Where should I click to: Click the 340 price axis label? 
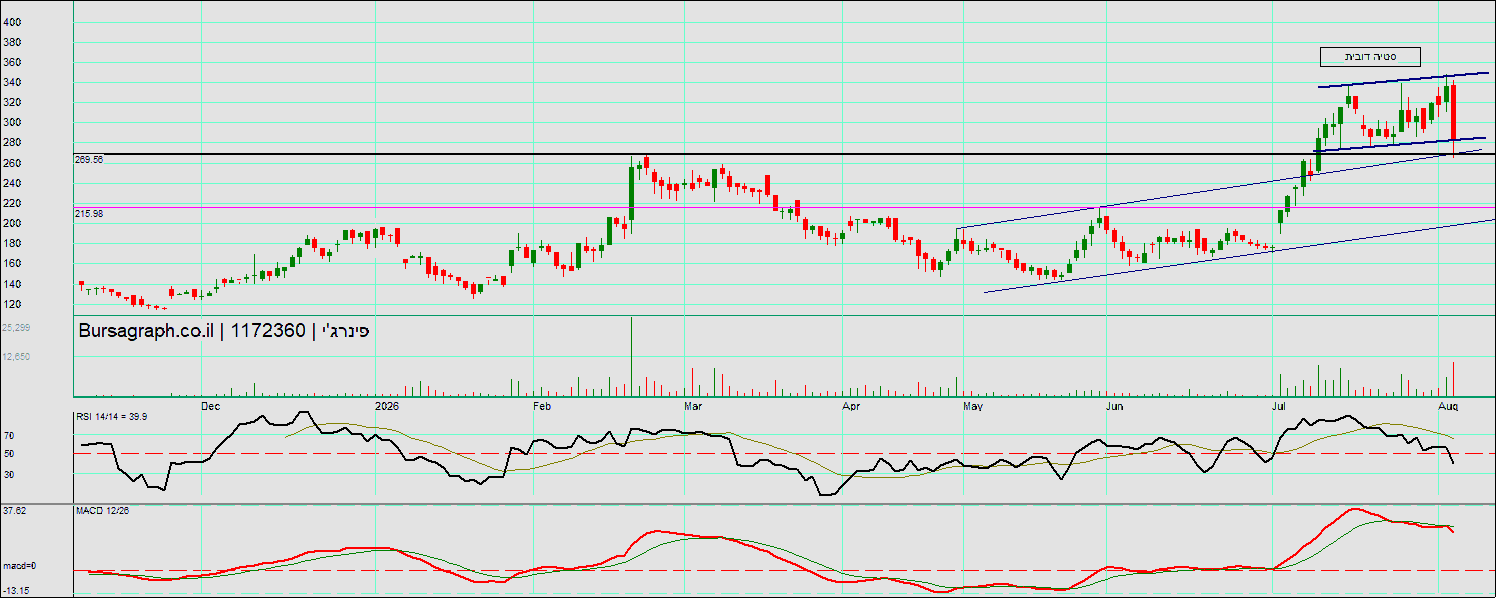(13, 82)
